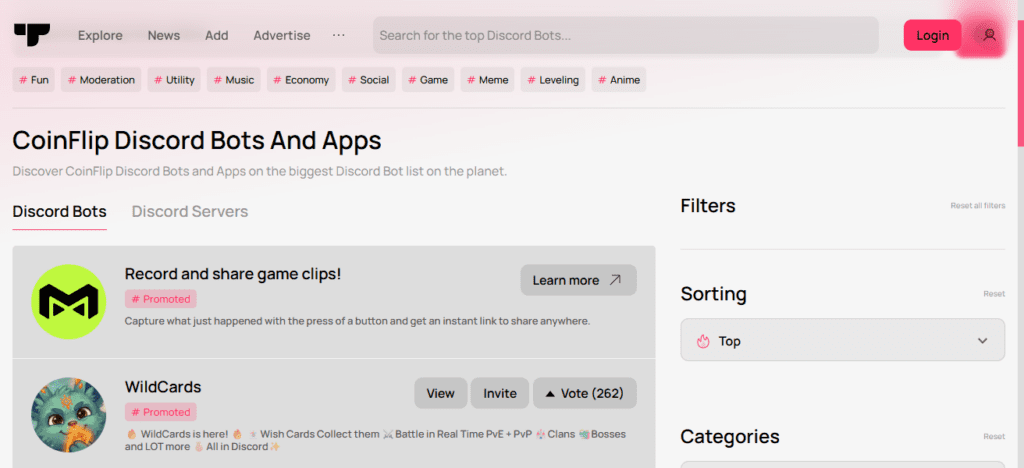Open the Advertise page
Image resolution: width=1024 pixels, height=468 pixels.
(x=282, y=35)
